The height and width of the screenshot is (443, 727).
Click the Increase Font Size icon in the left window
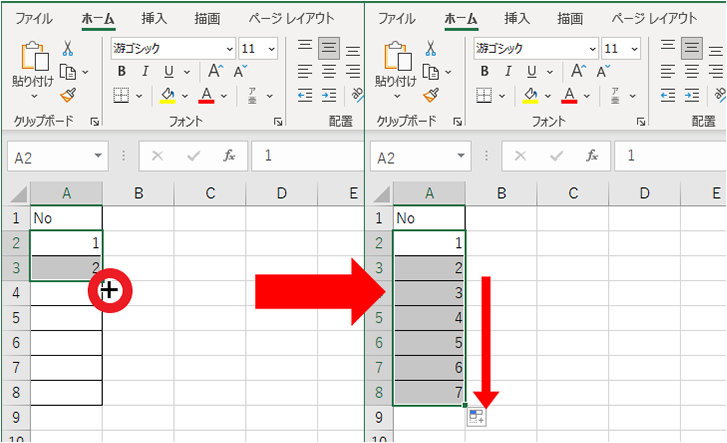[x=215, y=71]
